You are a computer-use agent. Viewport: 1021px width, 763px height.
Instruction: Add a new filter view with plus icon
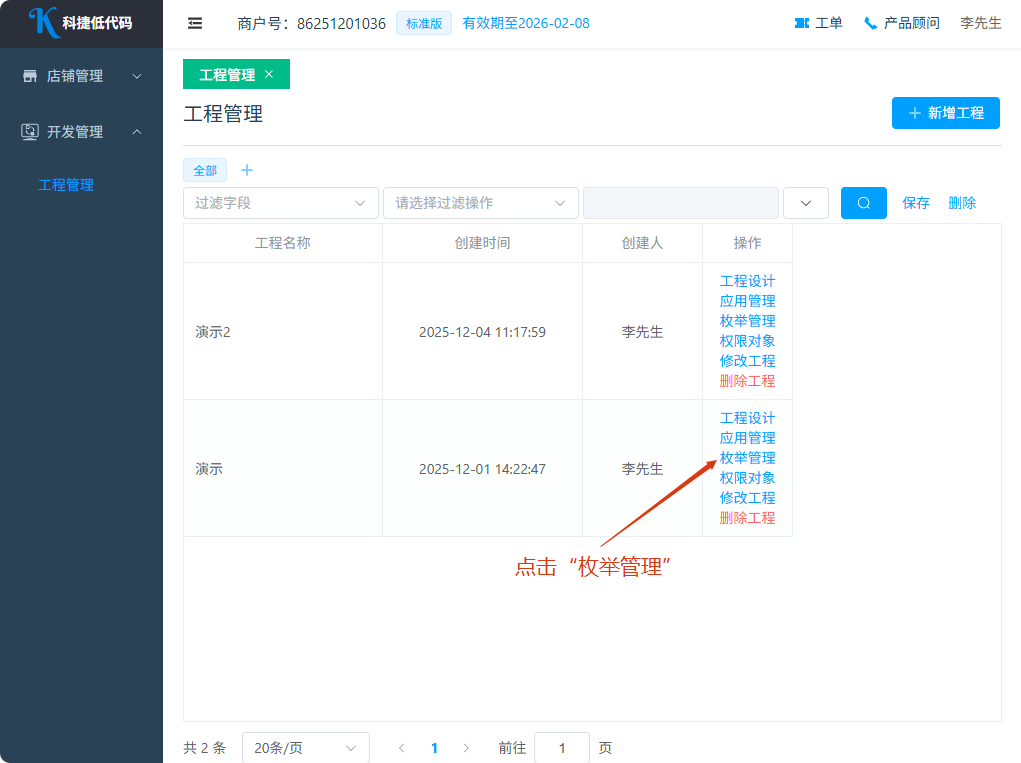click(247, 170)
